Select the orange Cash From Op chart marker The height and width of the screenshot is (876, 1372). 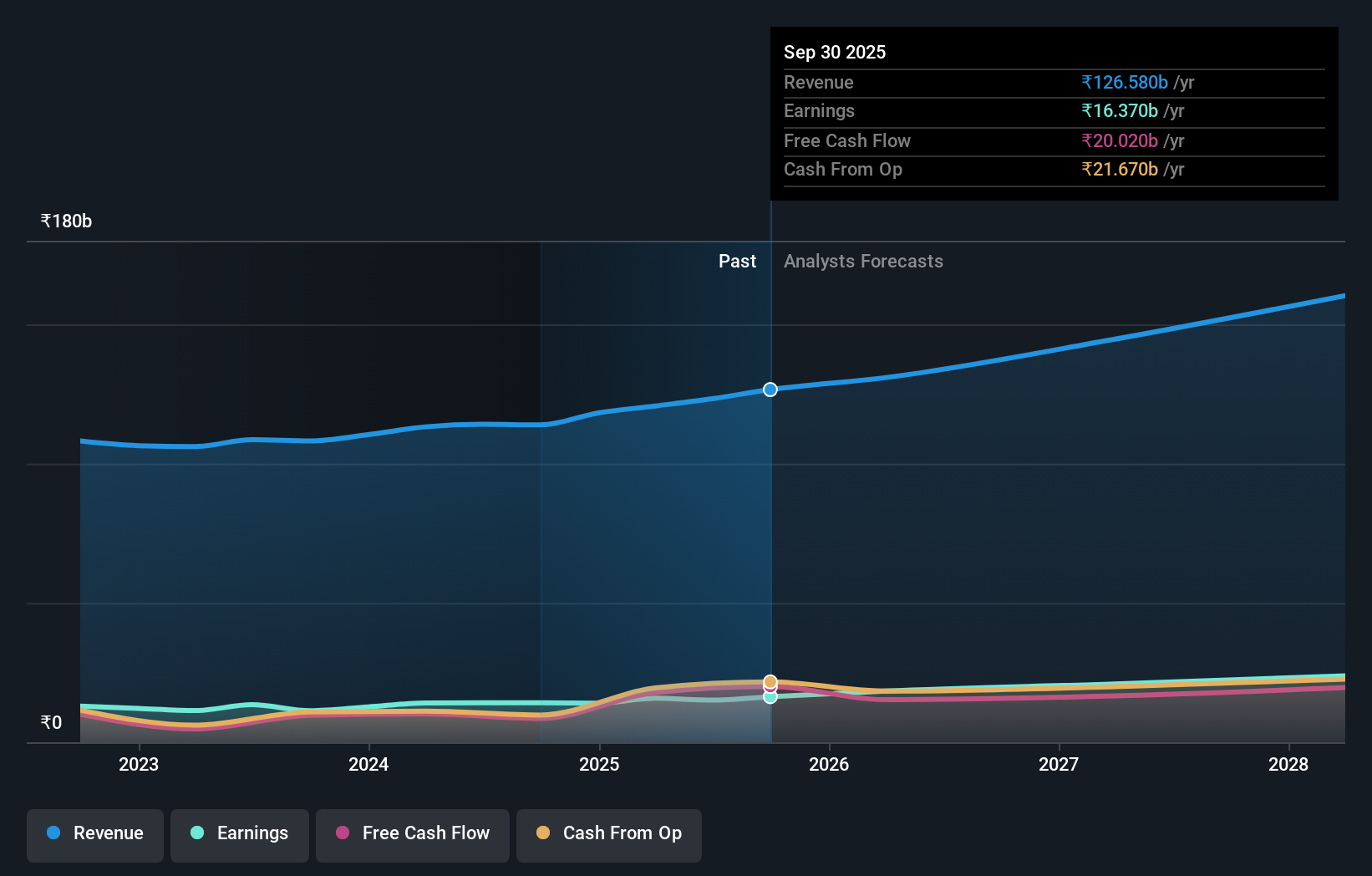pos(770,680)
